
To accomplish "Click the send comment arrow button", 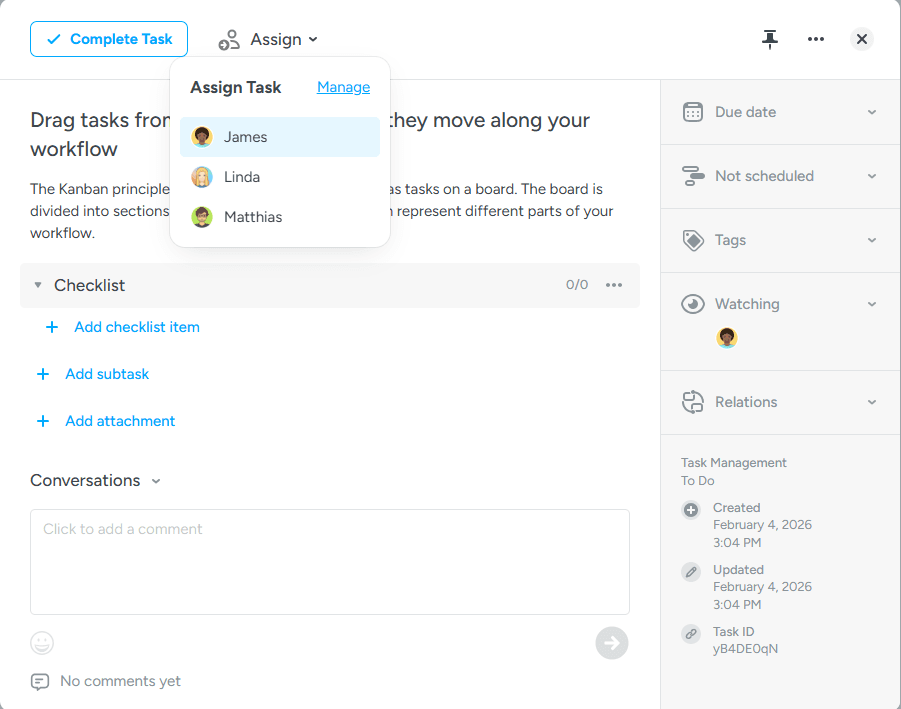I will click(x=612, y=643).
